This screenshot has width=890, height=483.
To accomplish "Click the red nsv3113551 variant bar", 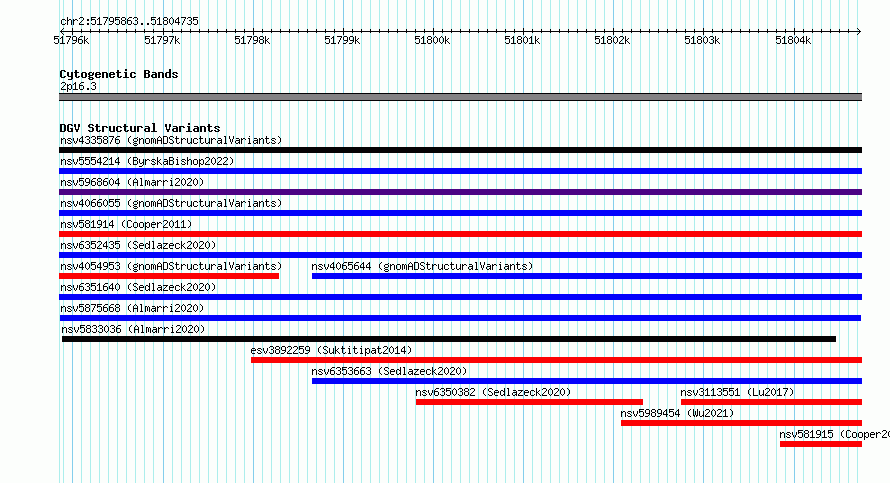I will click(x=771, y=402).
